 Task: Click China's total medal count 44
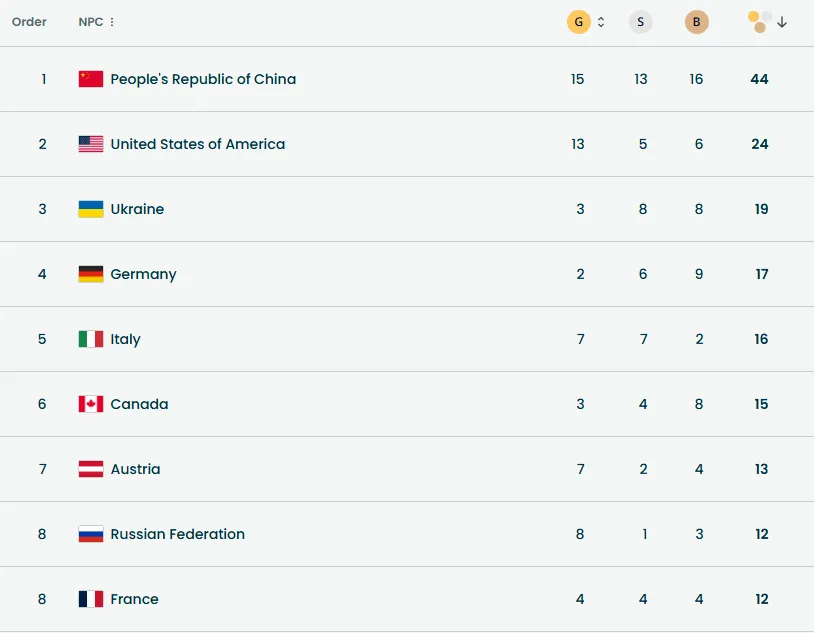(759, 79)
